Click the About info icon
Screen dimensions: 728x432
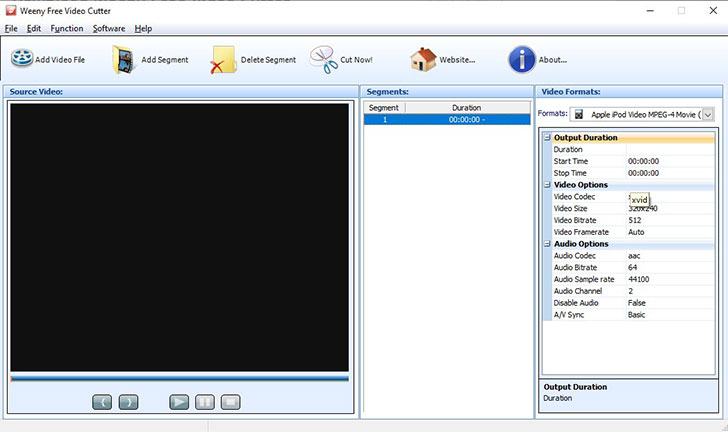[x=521, y=59]
